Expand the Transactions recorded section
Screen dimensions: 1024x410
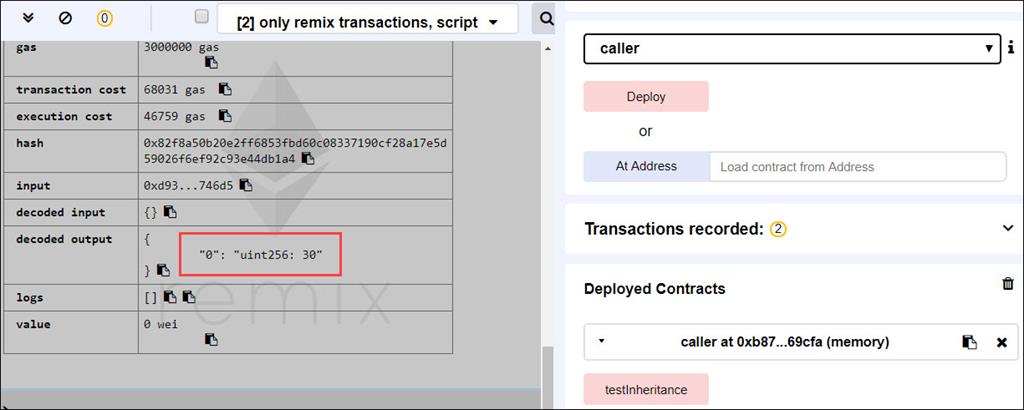tap(1008, 229)
